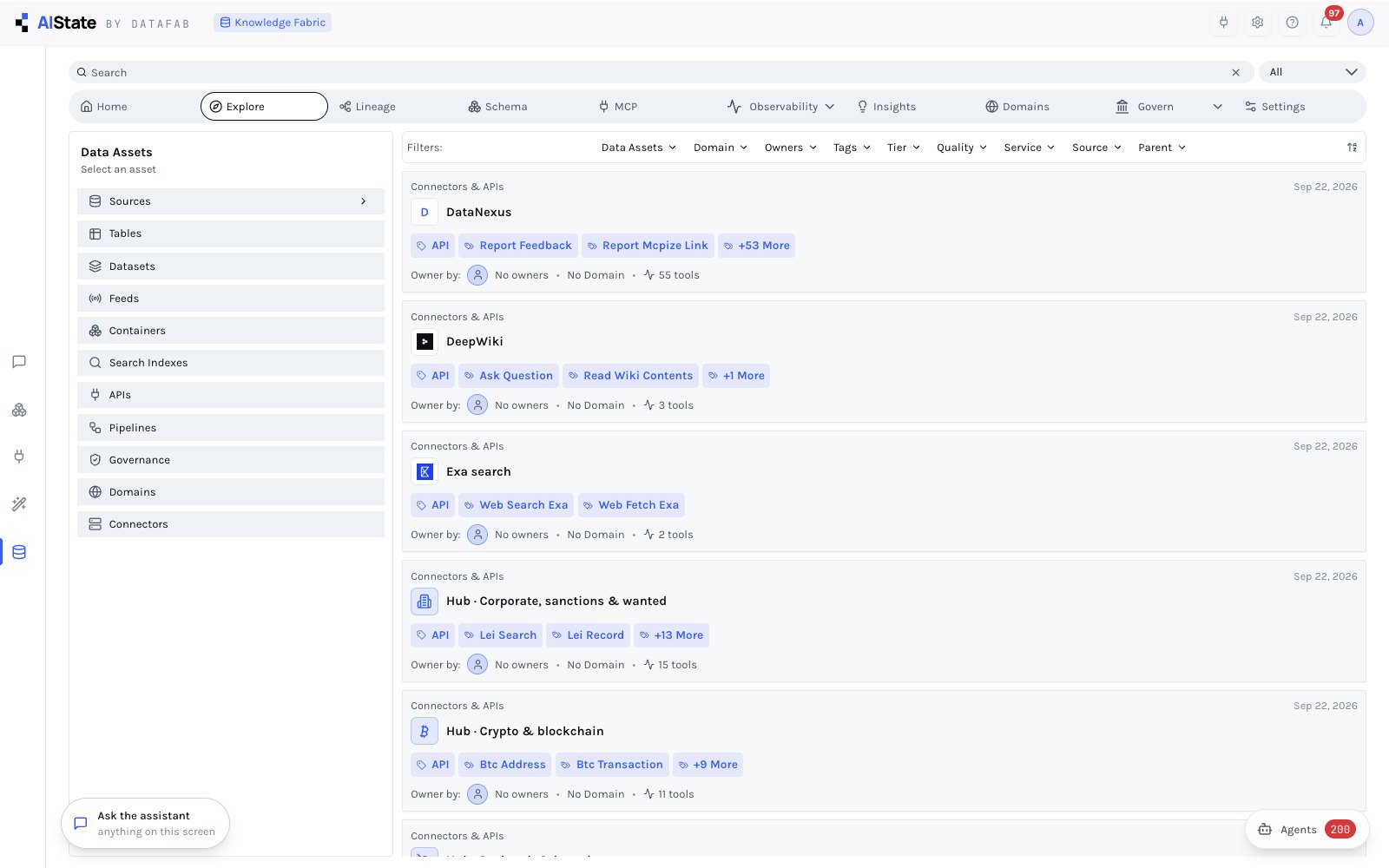Open the Domain filter dropdown

(x=721, y=148)
